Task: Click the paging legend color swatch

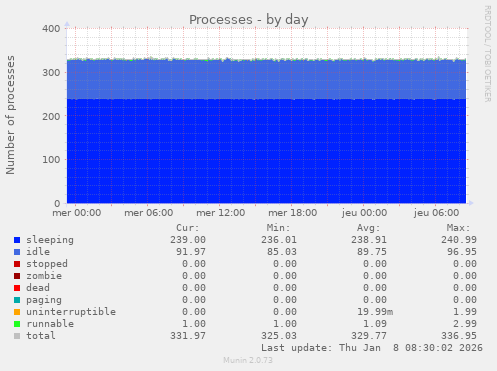Action: 17,300
